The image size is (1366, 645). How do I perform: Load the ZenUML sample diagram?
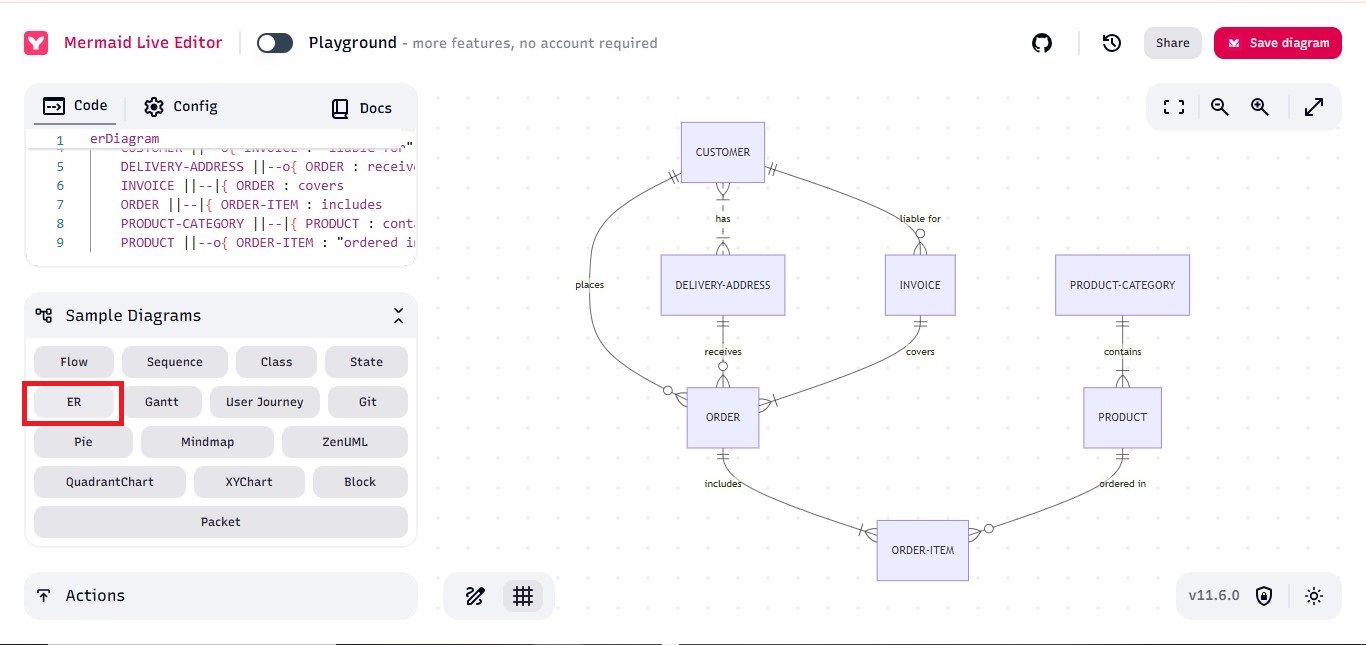345,442
